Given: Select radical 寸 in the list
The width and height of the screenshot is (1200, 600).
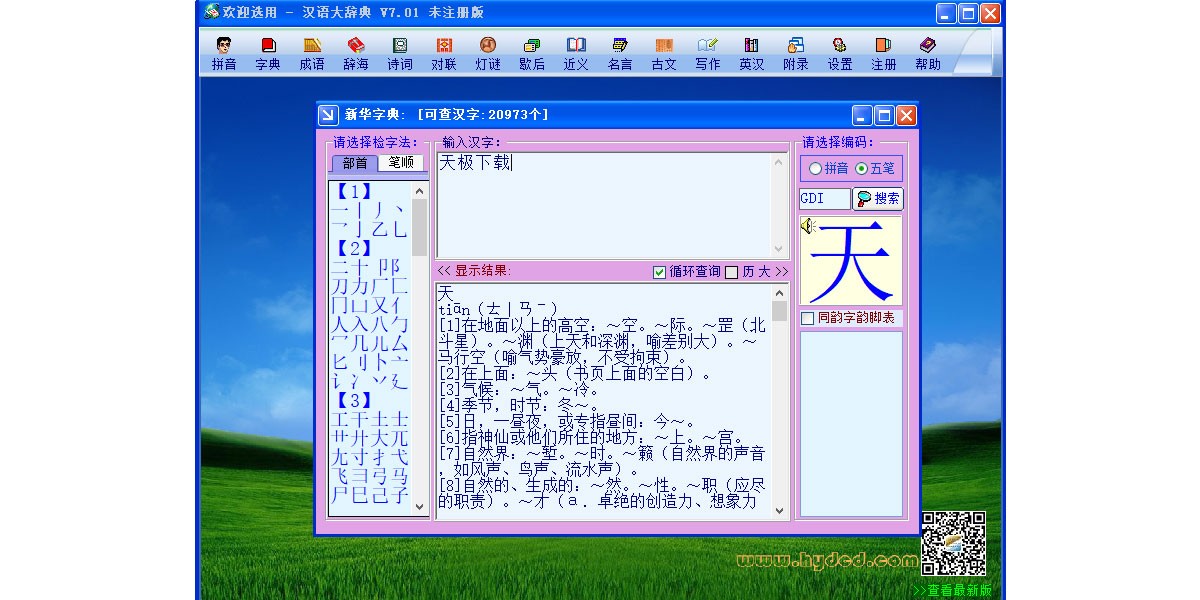Looking at the screenshot, I should click(x=360, y=457).
